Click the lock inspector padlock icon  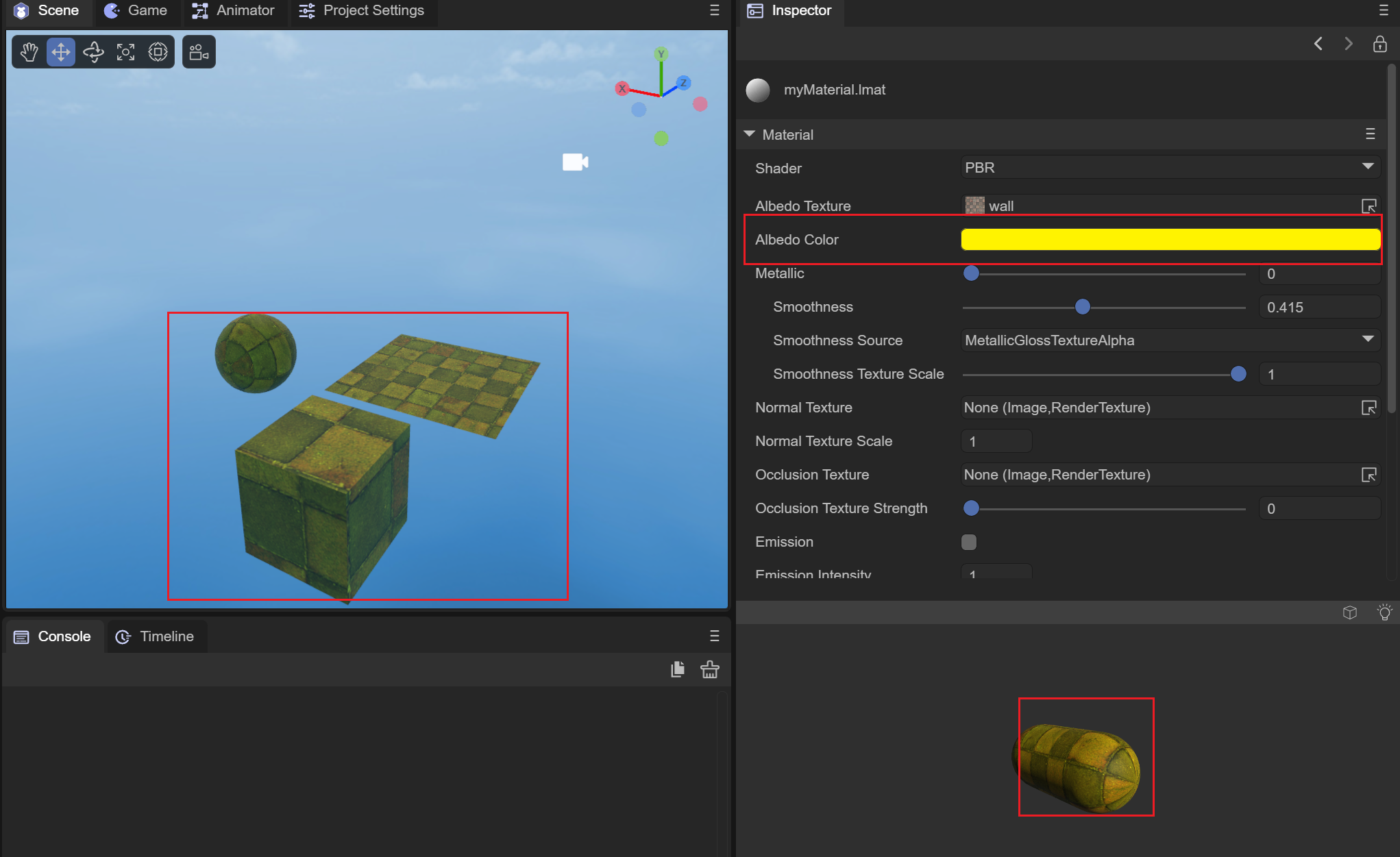click(x=1379, y=44)
